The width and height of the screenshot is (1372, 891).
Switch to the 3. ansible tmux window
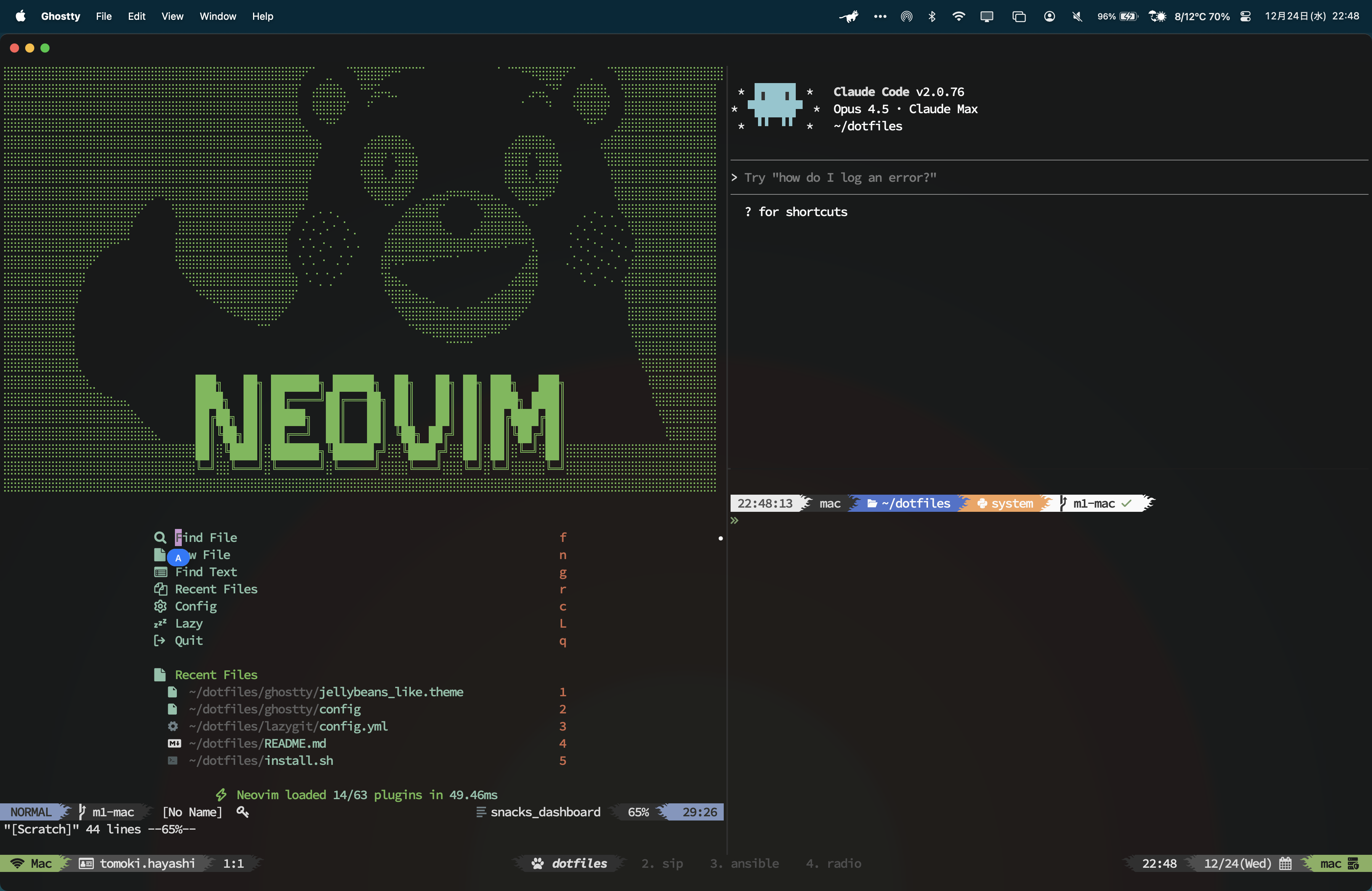744,863
